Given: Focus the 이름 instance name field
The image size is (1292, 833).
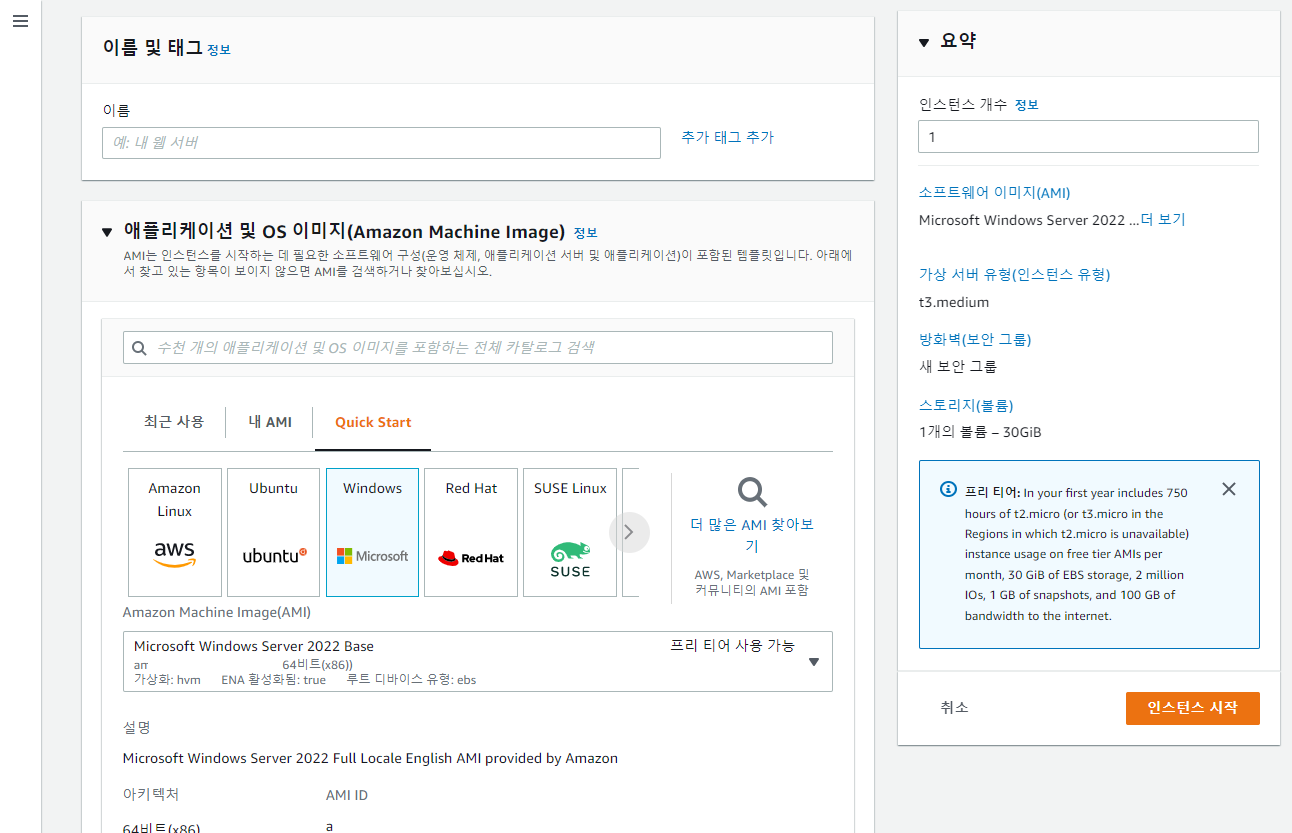Looking at the screenshot, I should click(x=381, y=143).
